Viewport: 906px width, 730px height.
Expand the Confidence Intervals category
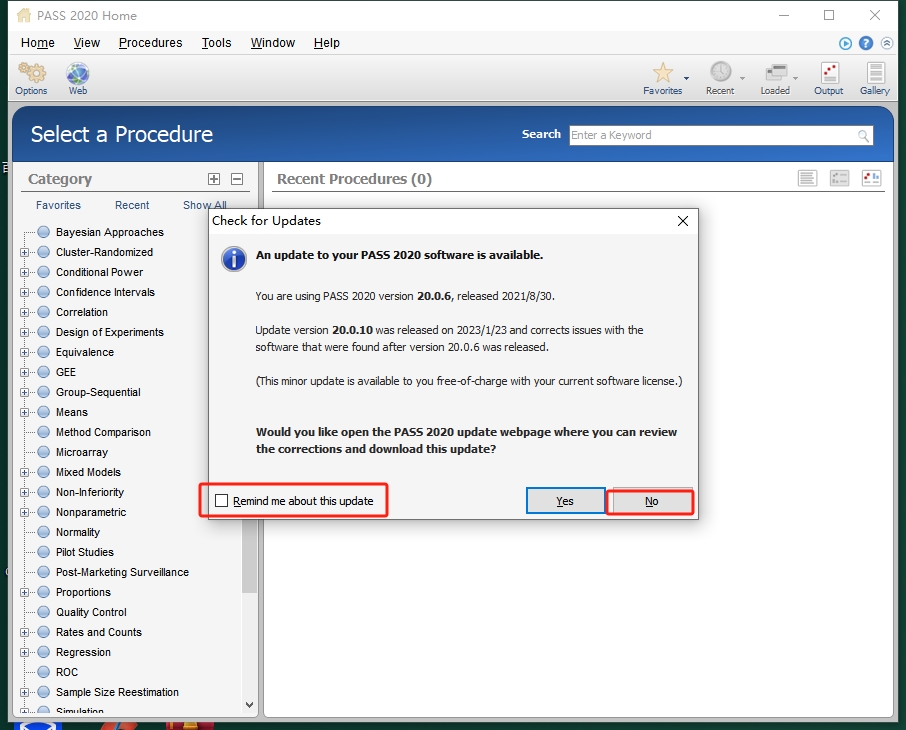coord(24,292)
